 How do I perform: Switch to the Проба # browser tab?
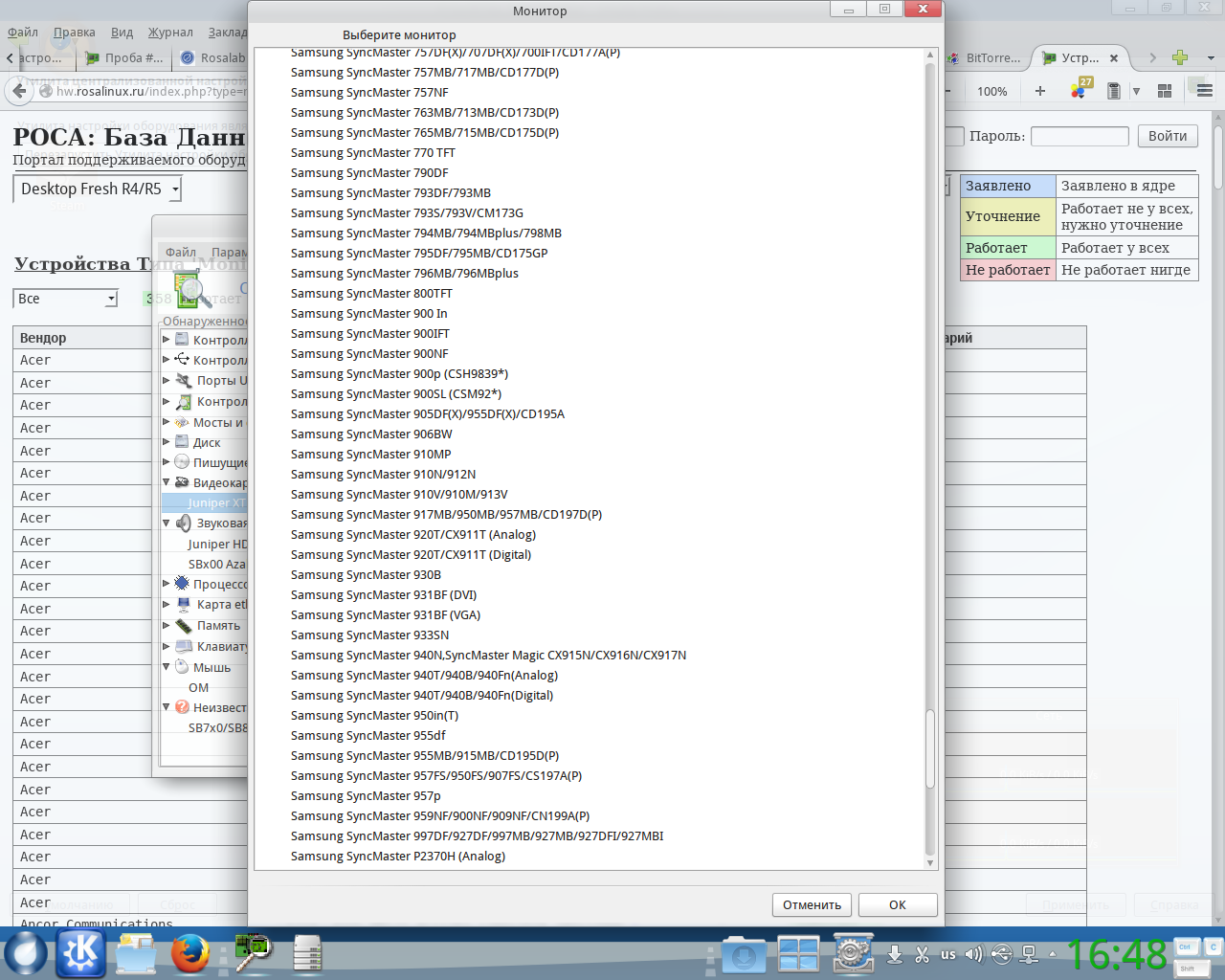tap(124, 58)
